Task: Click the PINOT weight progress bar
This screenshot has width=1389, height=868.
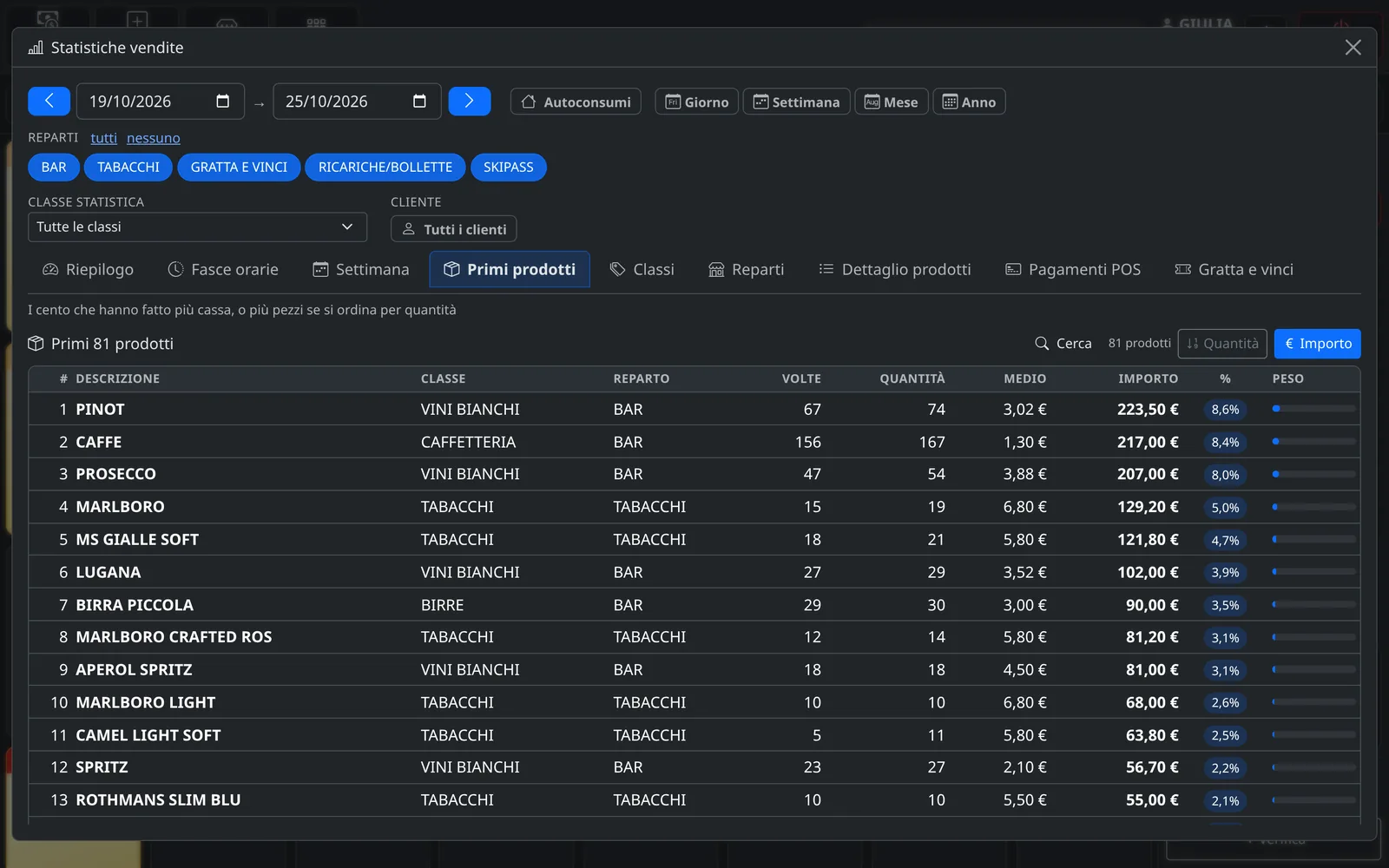Action: coord(1313,409)
